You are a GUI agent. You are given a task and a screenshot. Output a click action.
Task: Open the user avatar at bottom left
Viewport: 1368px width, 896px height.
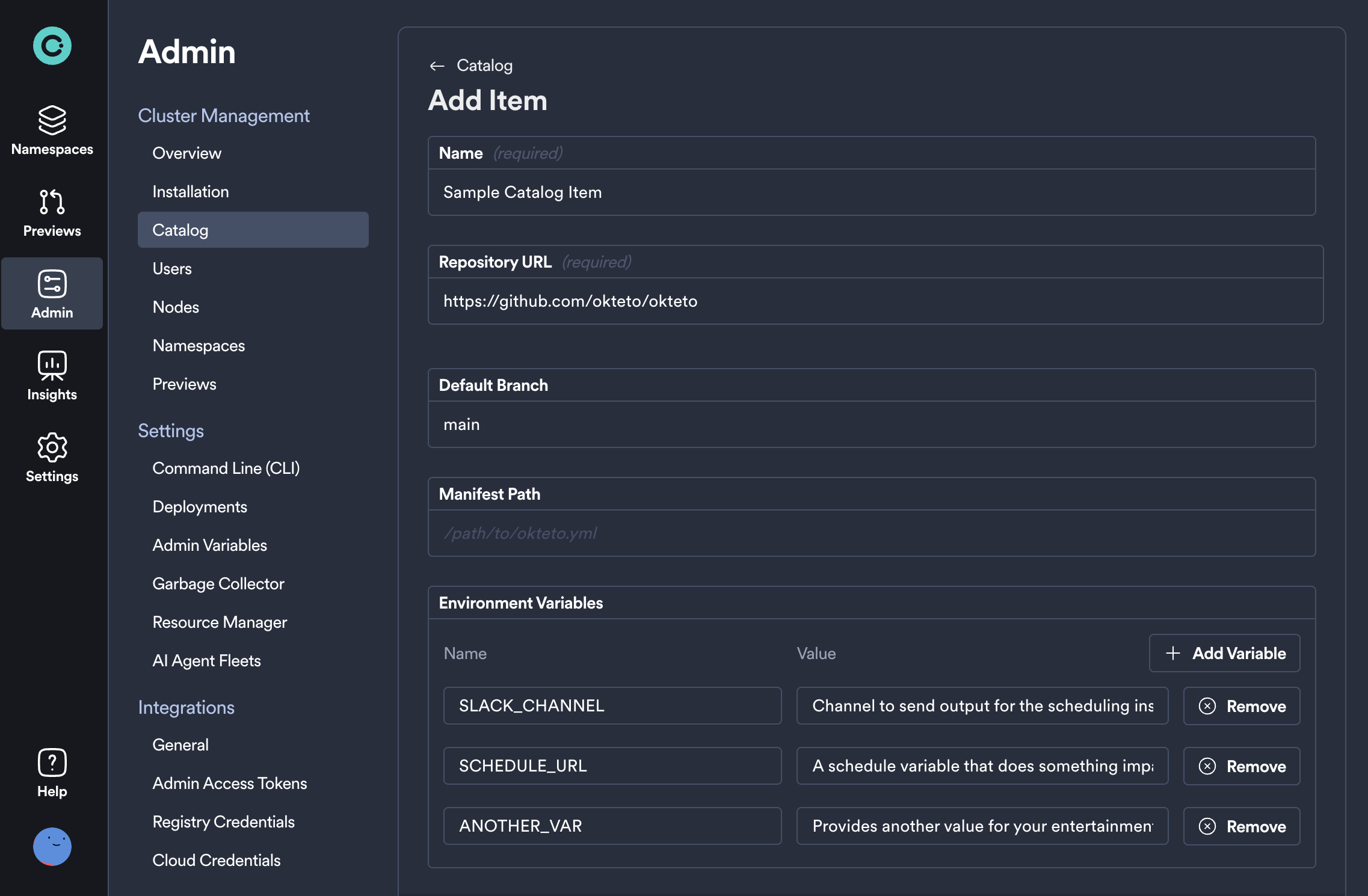[x=52, y=847]
